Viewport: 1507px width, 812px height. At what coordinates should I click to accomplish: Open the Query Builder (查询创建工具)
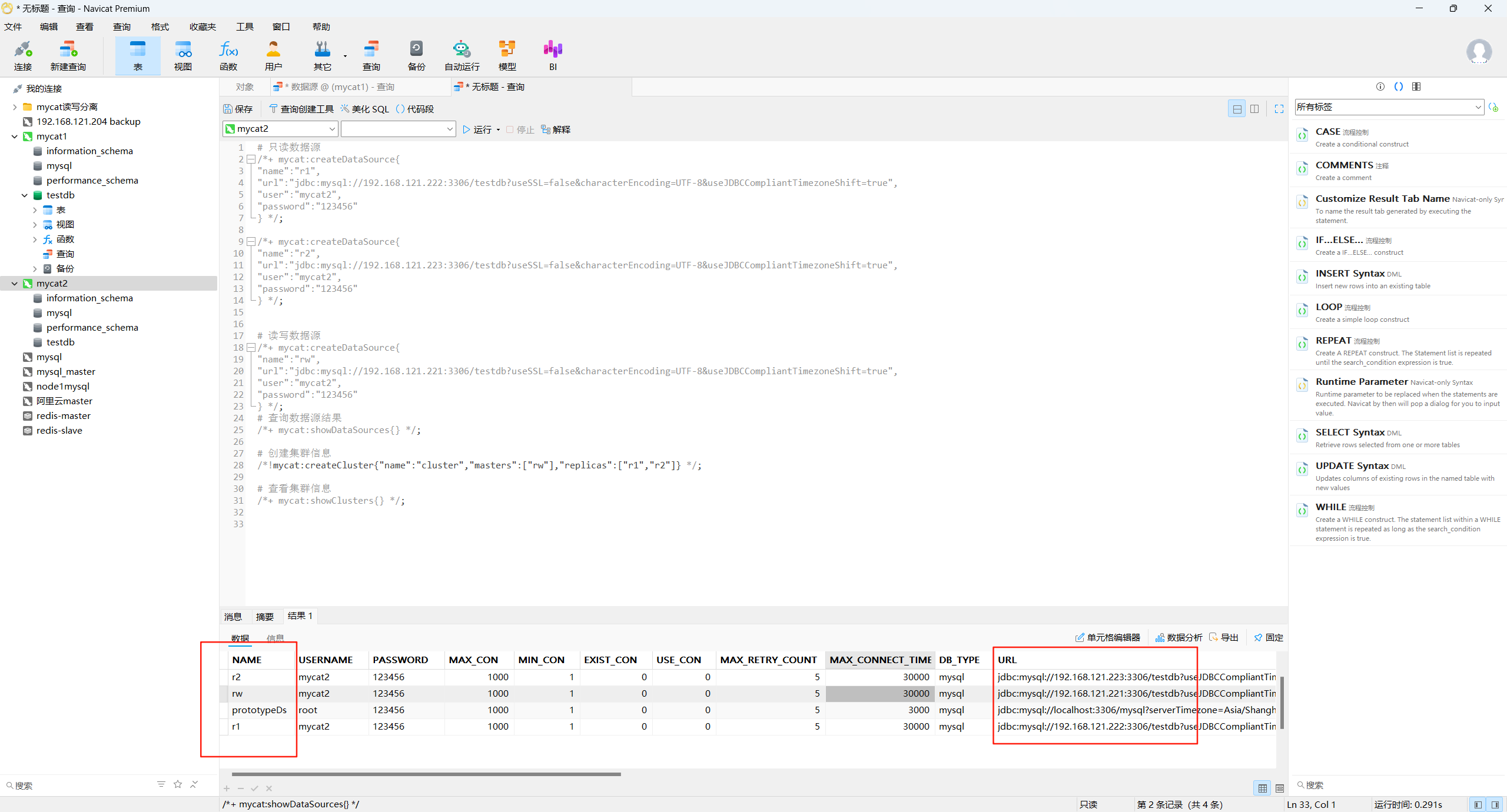pos(301,109)
